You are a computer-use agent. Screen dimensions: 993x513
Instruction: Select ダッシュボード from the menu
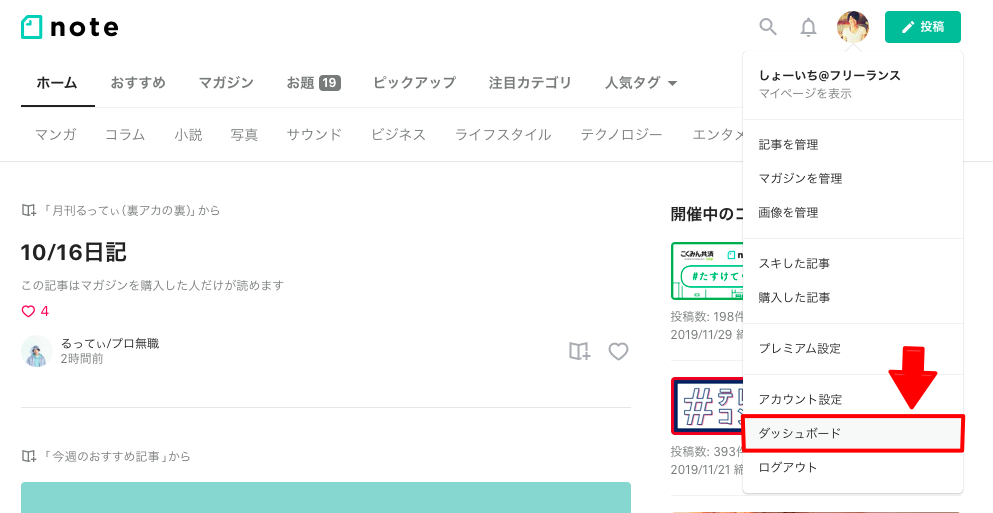(853, 433)
